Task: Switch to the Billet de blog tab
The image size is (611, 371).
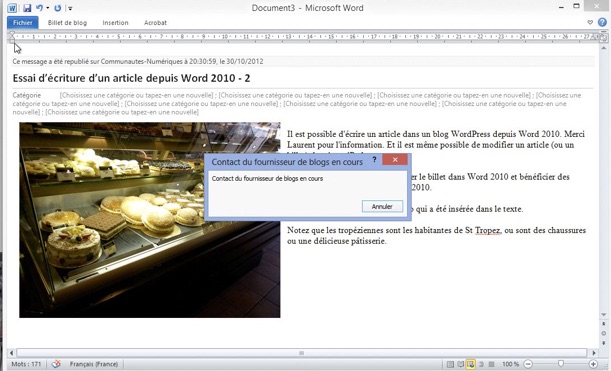Action: tap(67, 23)
